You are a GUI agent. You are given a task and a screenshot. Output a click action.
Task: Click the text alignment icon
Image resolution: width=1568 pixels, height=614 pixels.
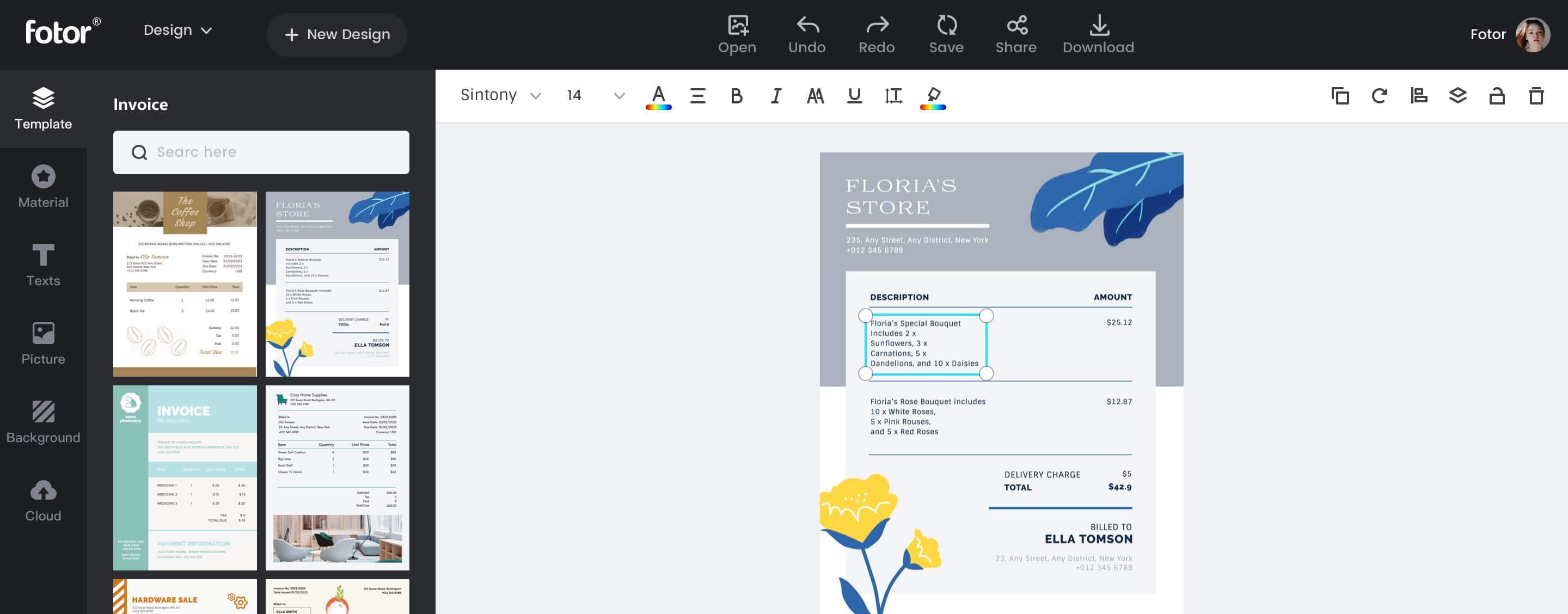697,96
